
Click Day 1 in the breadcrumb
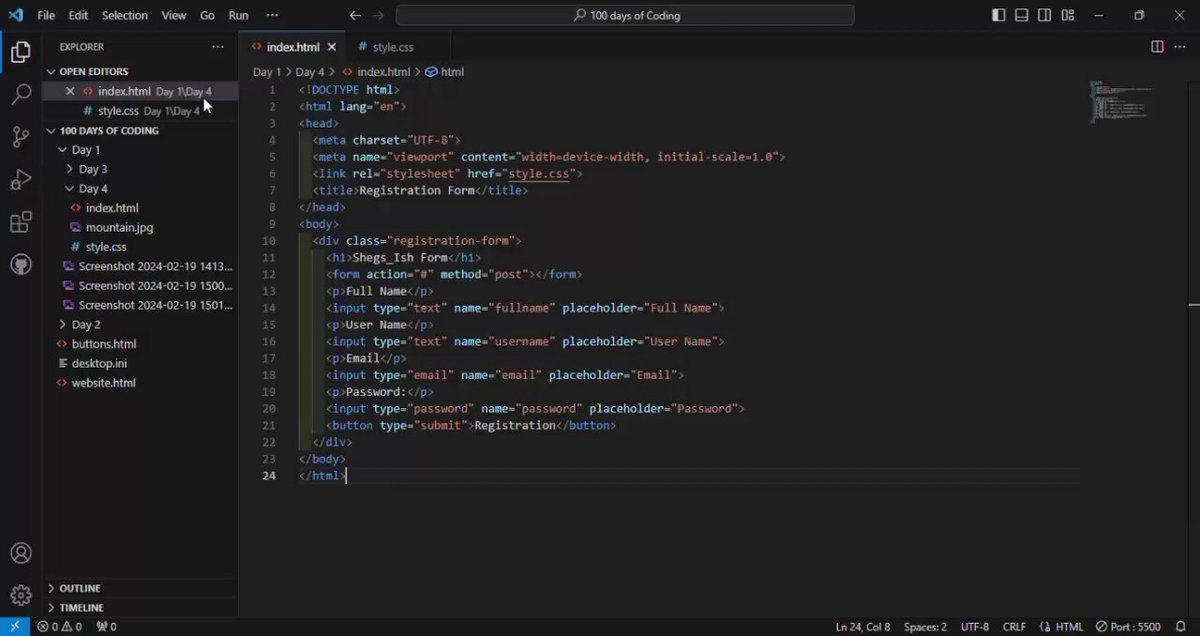pyautogui.click(x=267, y=72)
